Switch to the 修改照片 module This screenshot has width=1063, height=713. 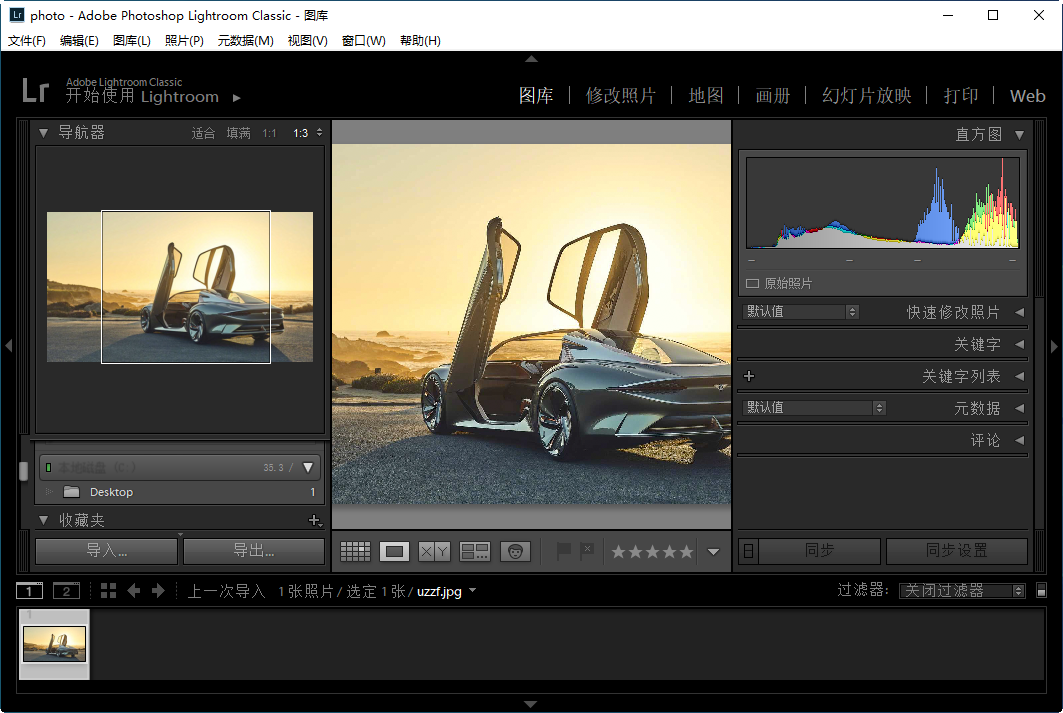621,95
